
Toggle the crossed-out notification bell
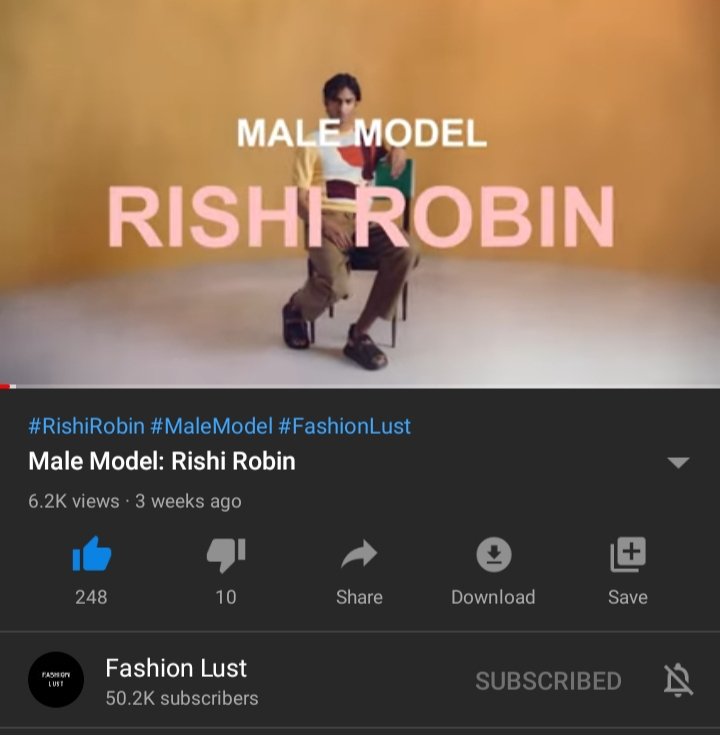pyautogui.click(x=678, y=680)
